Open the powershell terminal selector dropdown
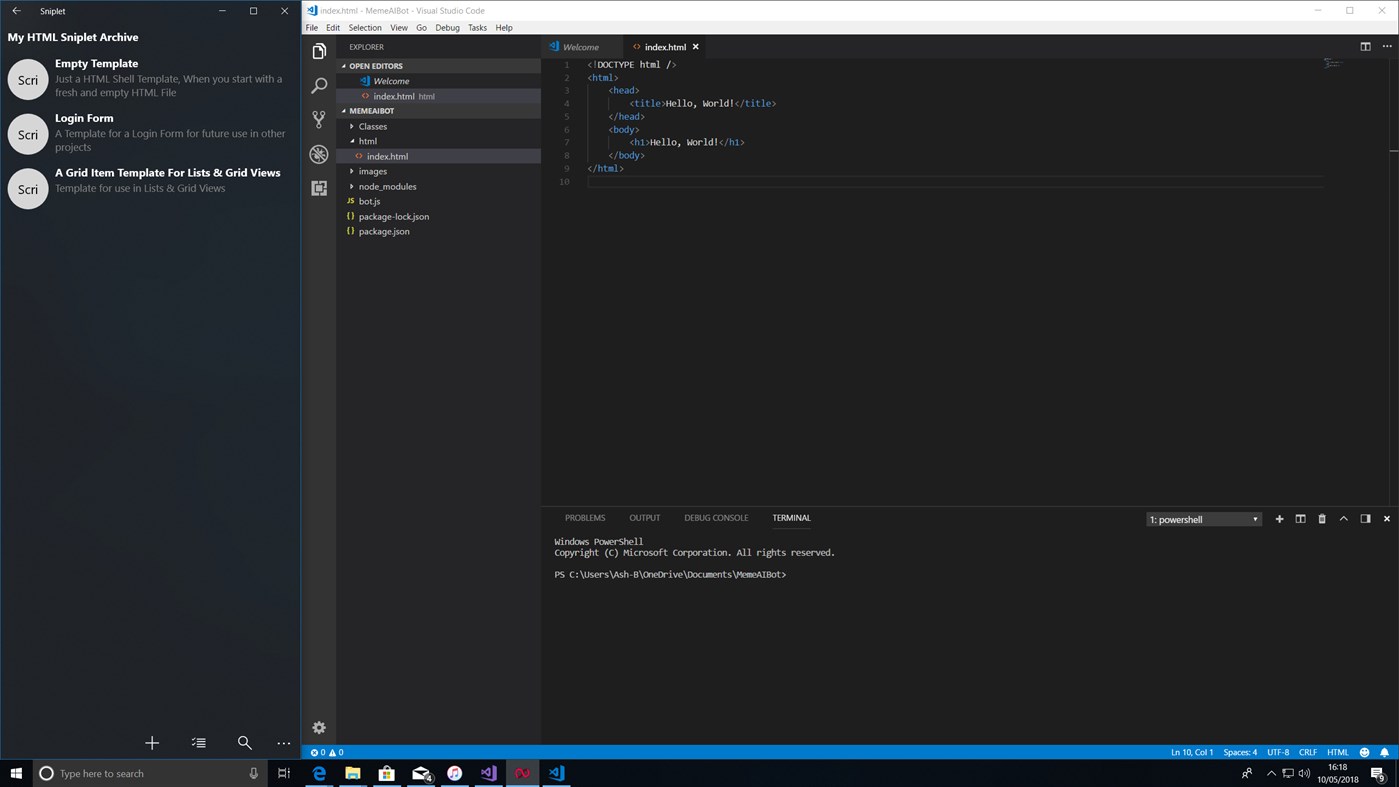This screenshot has height=787, width=1399. click(1204, 519)
